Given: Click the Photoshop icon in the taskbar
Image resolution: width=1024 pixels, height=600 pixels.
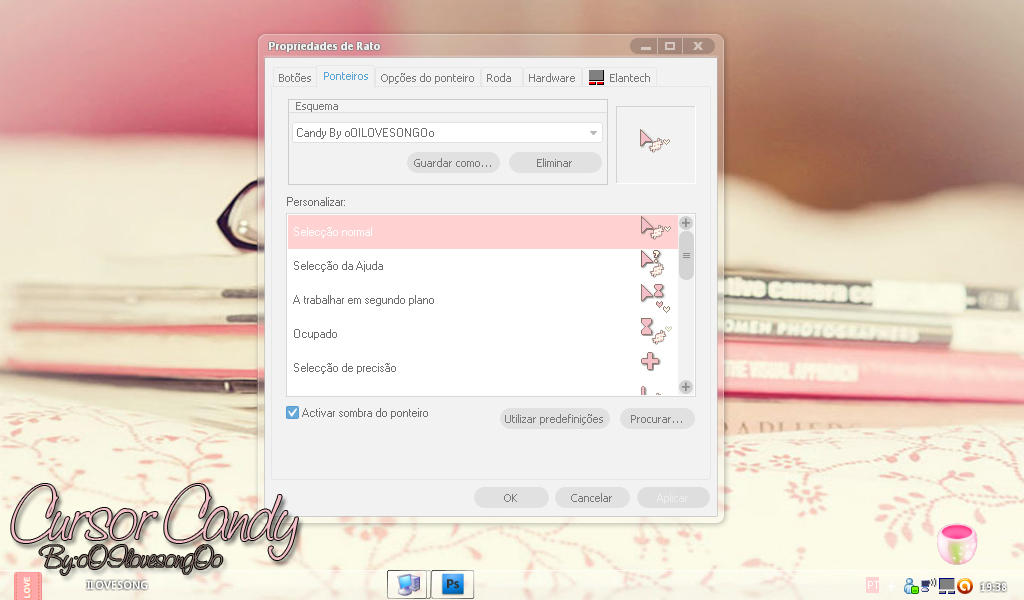Looking at the screenshot, I should coord(452,584).
